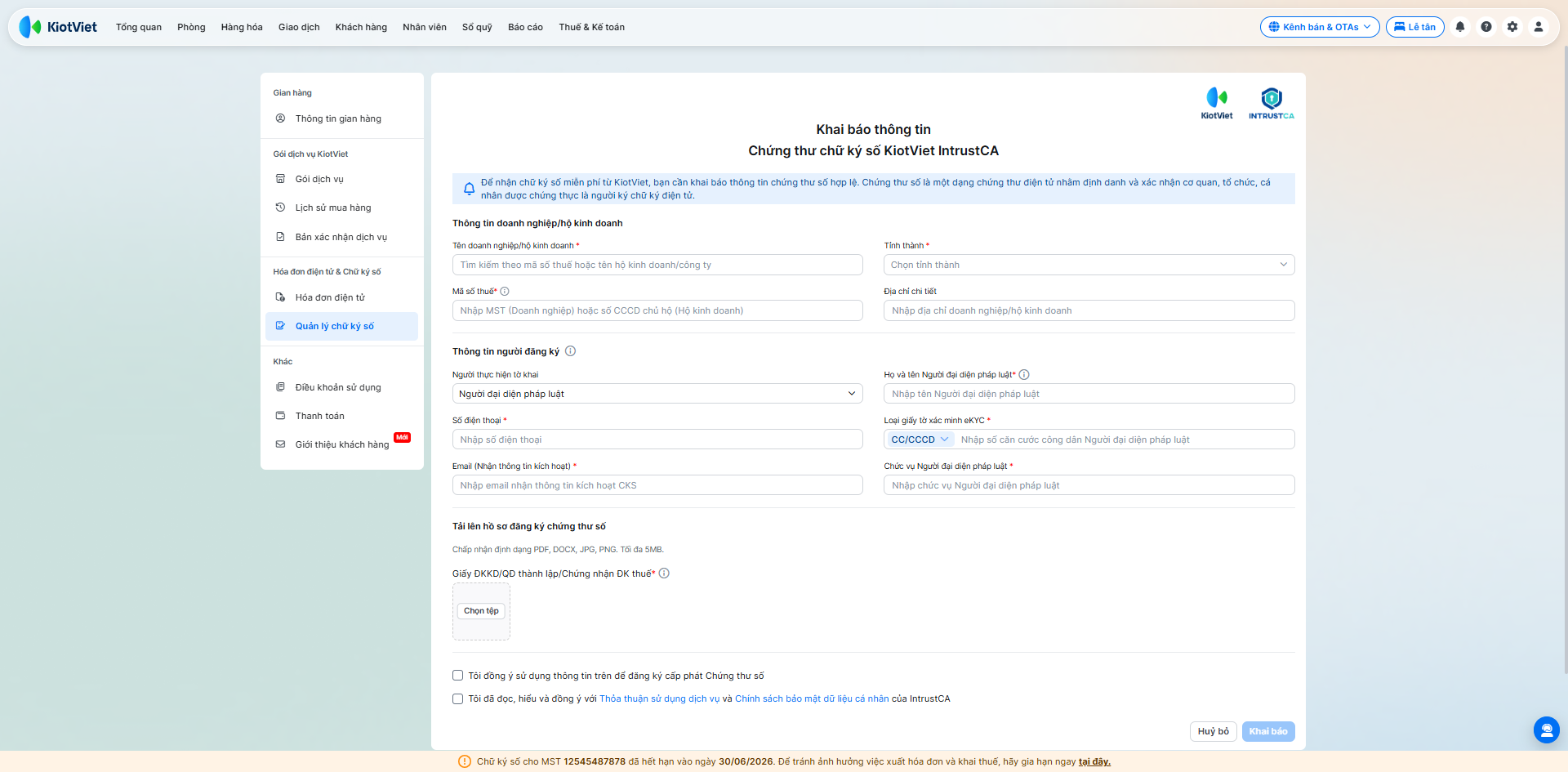Open the help question mark icon
The width and height of the screenshot is (1568, 772).
[1486, 27]
